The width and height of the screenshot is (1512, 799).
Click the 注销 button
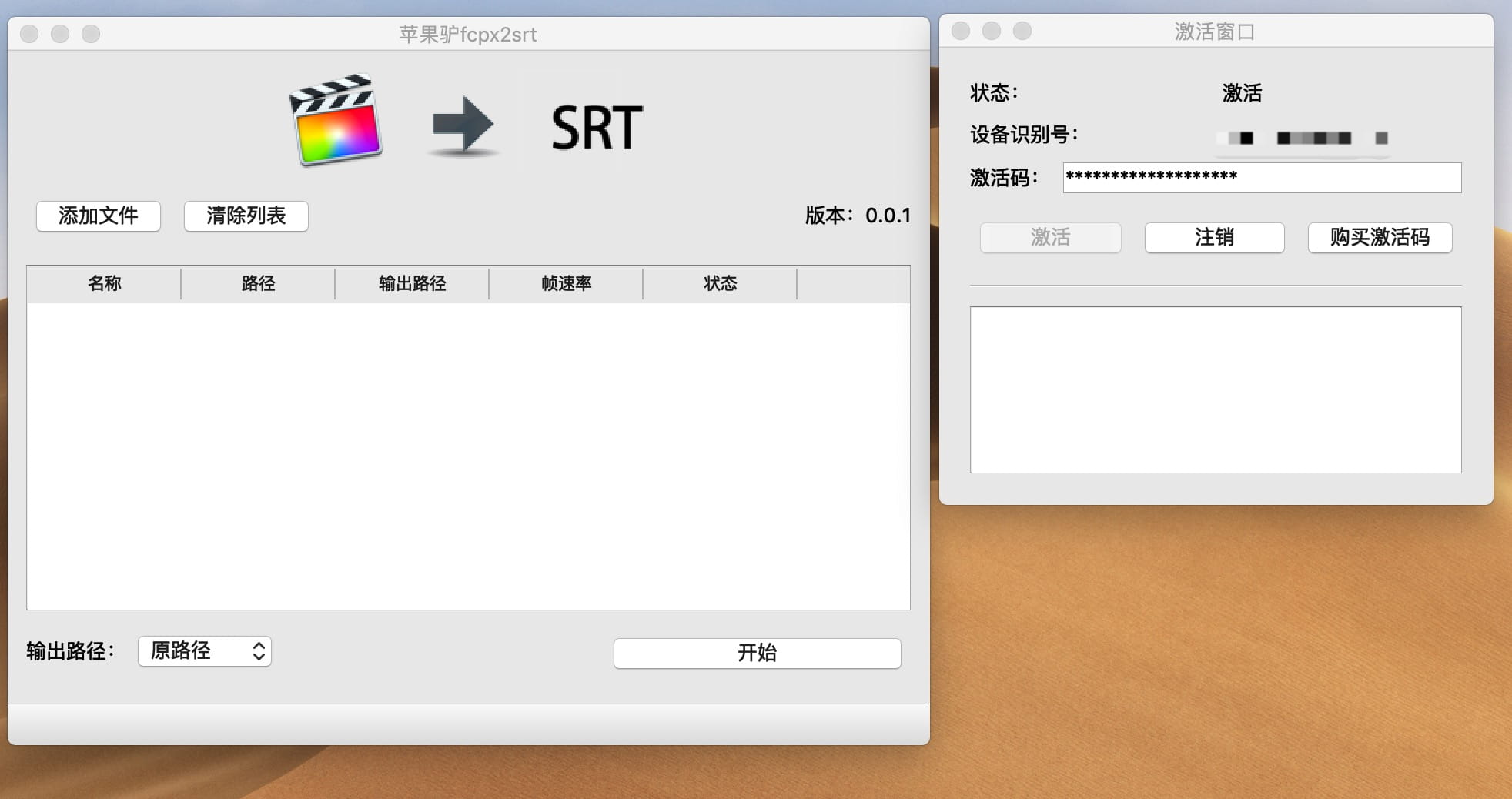[1214, 237]
